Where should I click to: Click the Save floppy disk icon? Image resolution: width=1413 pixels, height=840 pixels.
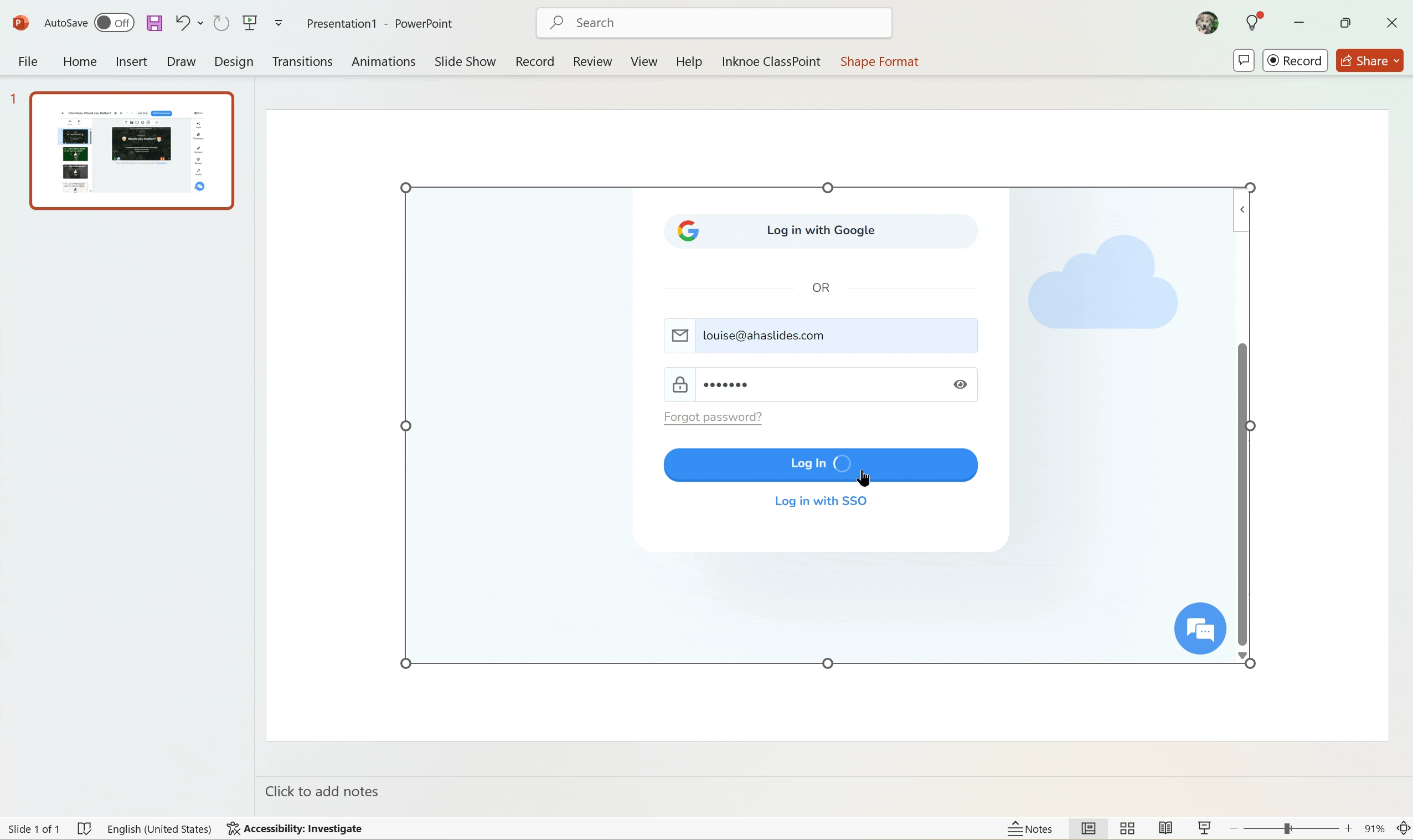(154, 23)
